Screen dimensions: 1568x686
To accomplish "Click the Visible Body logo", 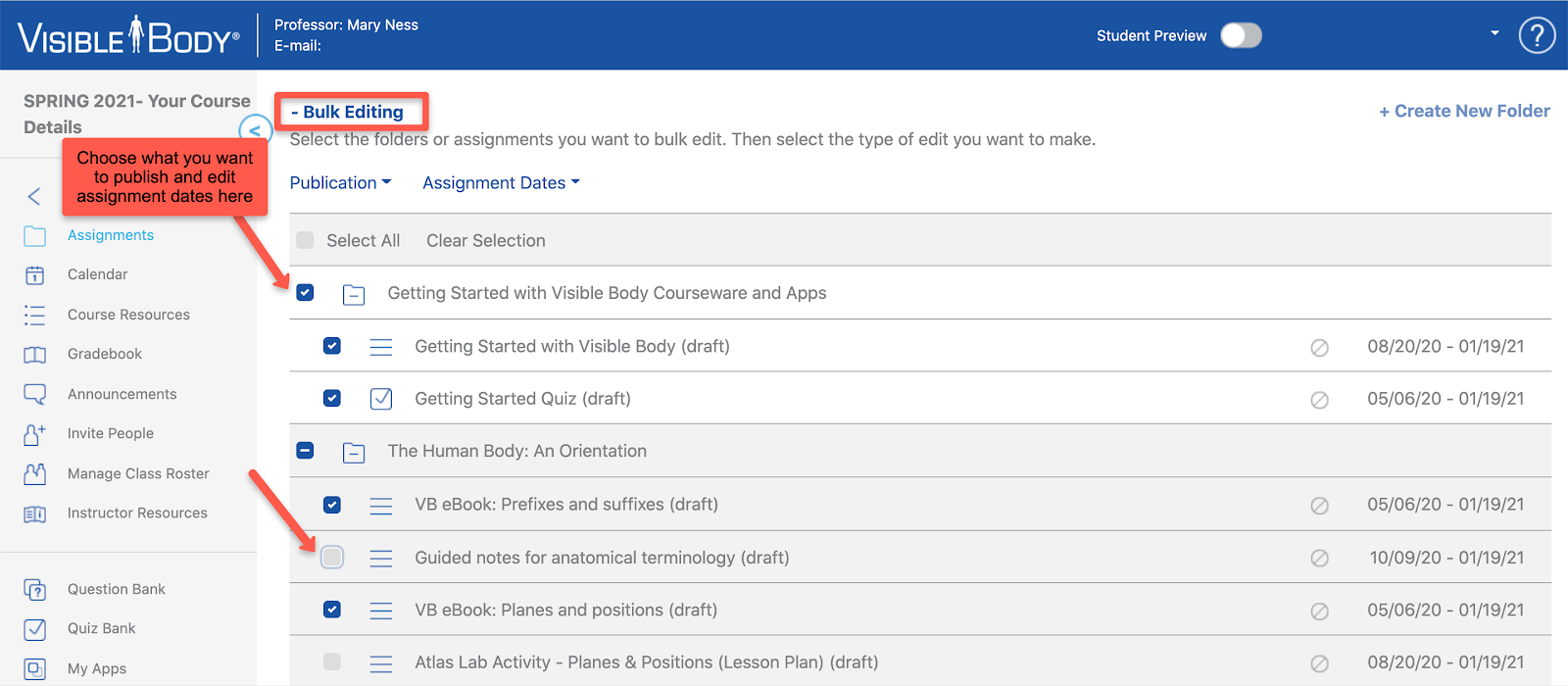I will (x=128, y=35).
